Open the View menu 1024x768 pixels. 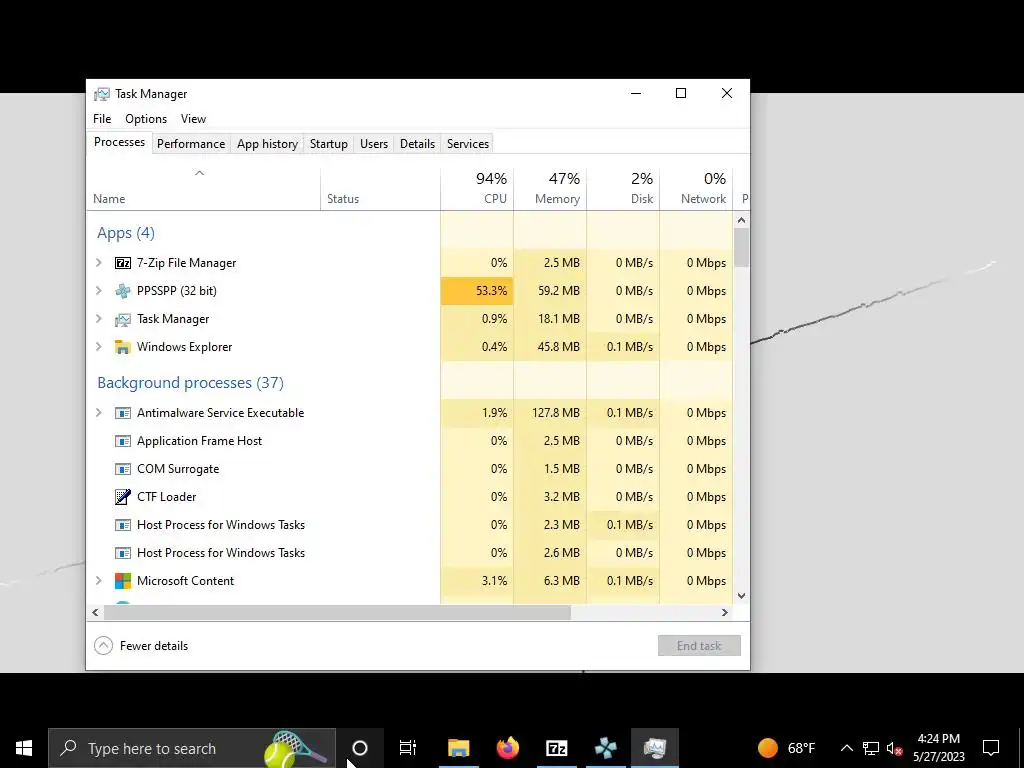pos(193,119)
